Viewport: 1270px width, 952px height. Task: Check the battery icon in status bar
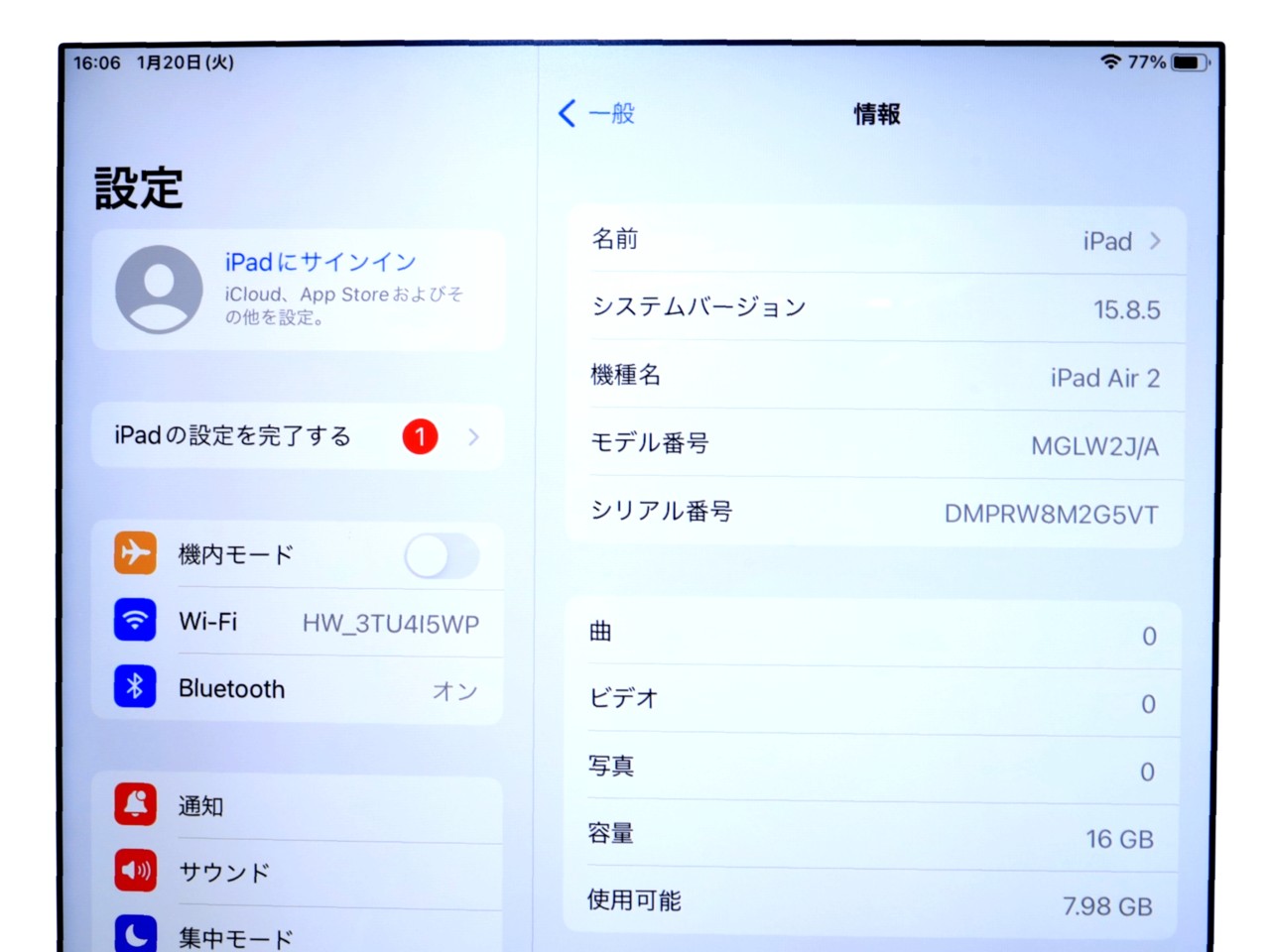pos(1189,62)
